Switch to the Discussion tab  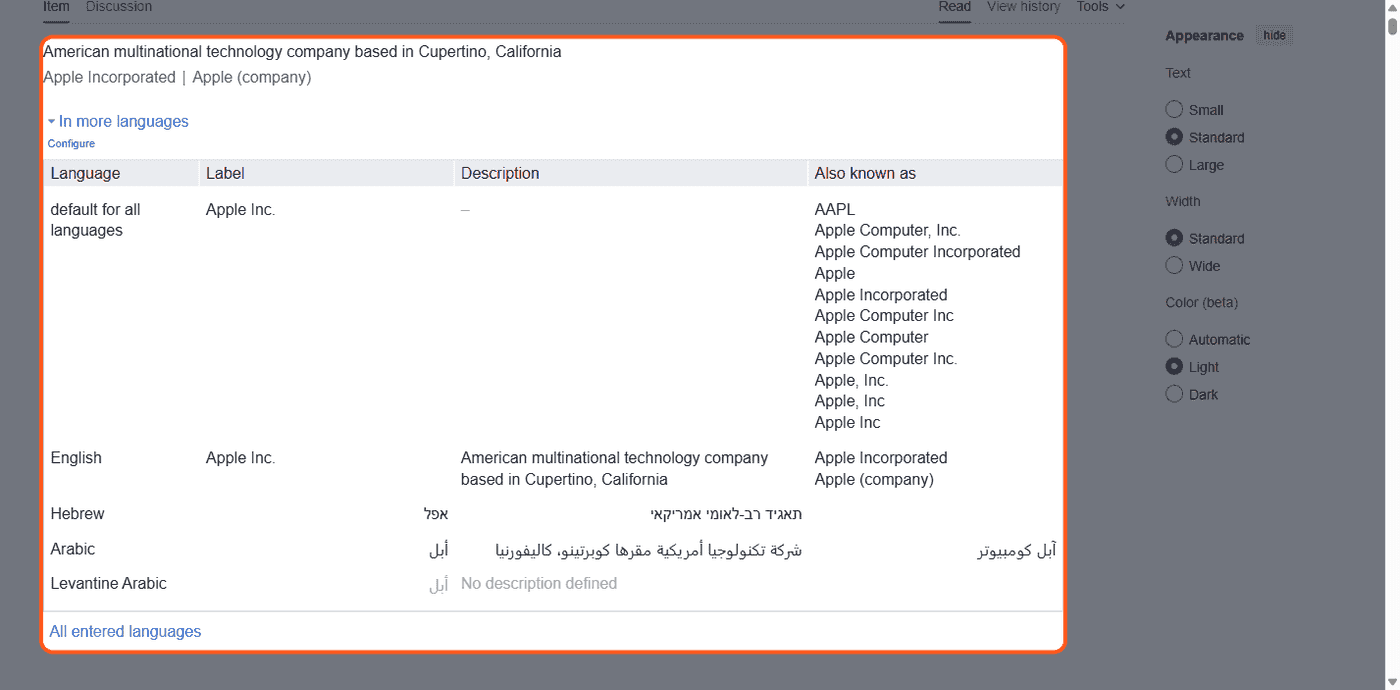tap(119, 7)
